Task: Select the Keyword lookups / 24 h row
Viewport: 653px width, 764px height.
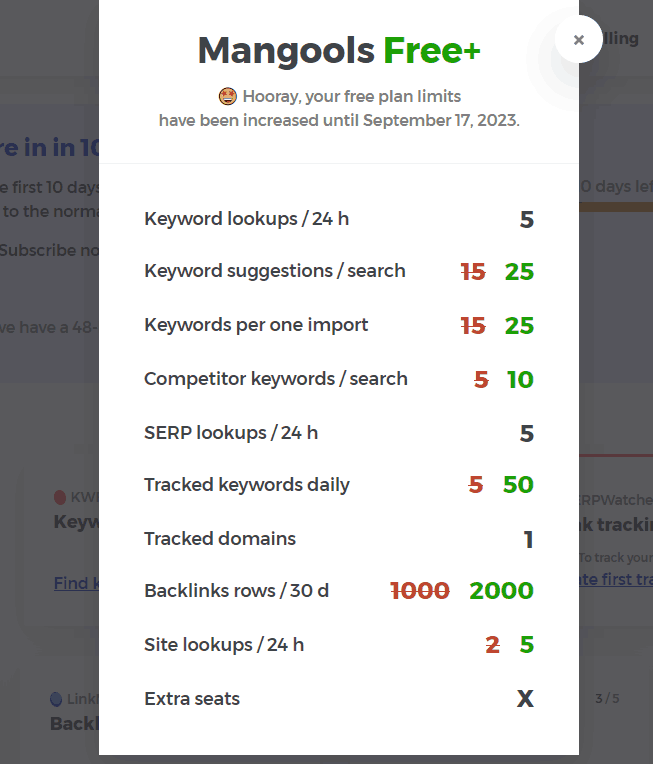Action: (339, 219)
